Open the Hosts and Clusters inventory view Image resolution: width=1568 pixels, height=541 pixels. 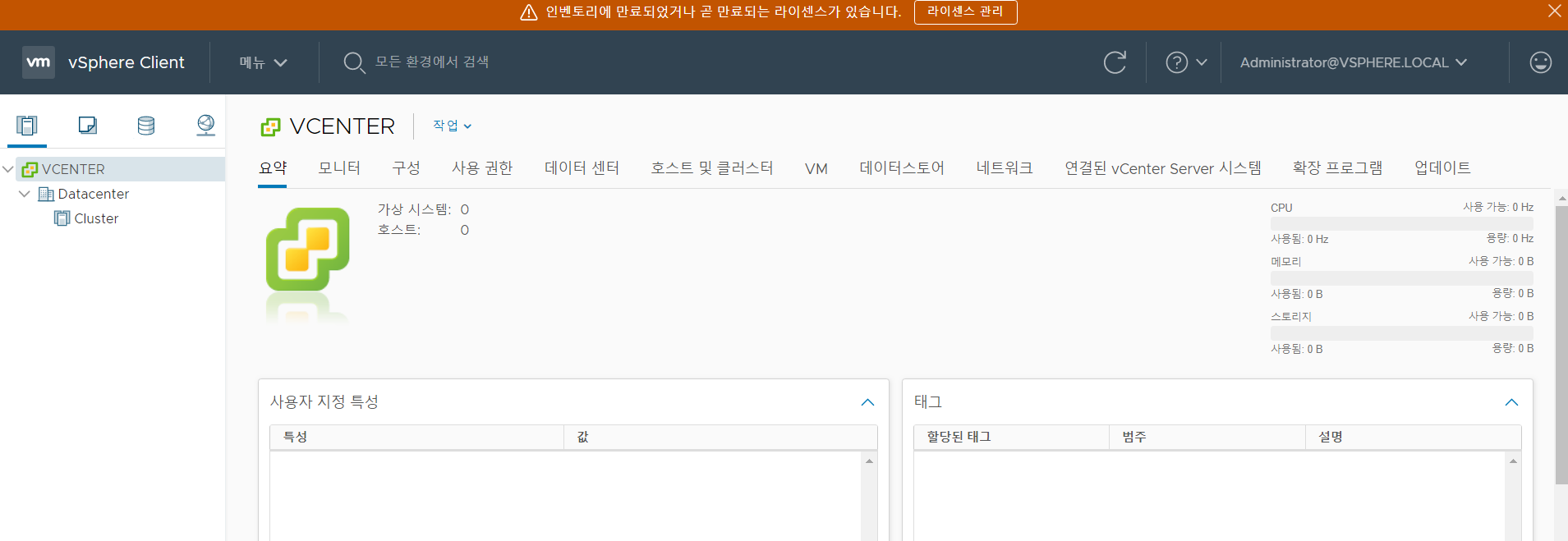(x=27, y=126)
